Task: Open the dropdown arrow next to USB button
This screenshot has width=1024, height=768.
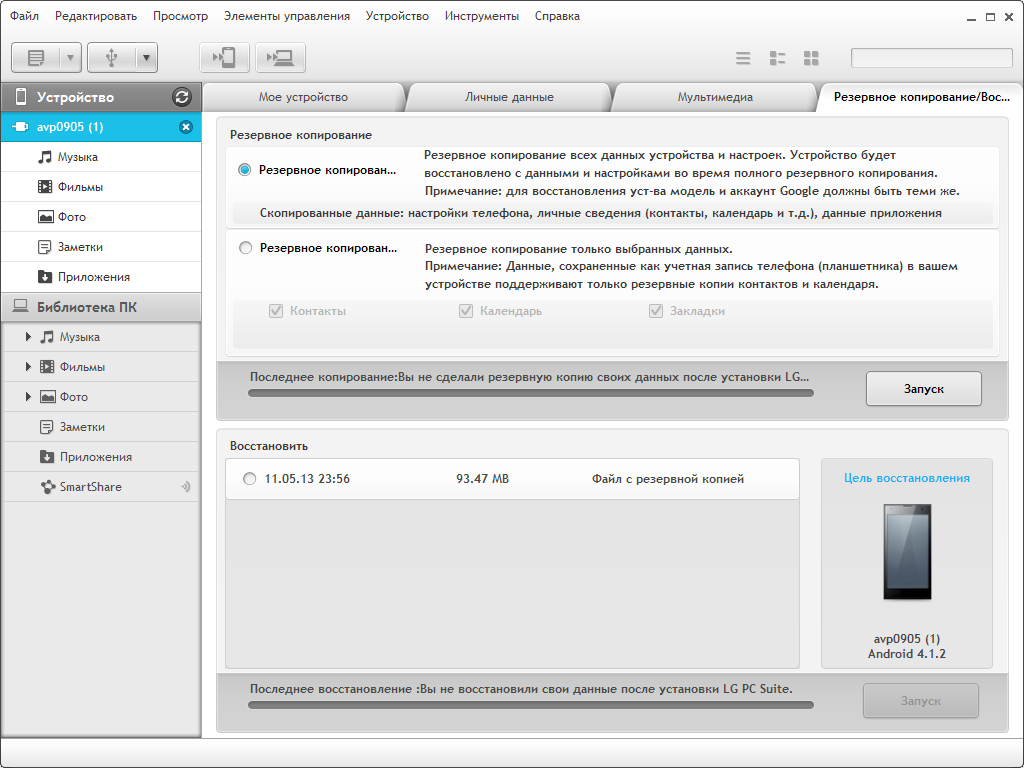Action: (x=146, y=58)
